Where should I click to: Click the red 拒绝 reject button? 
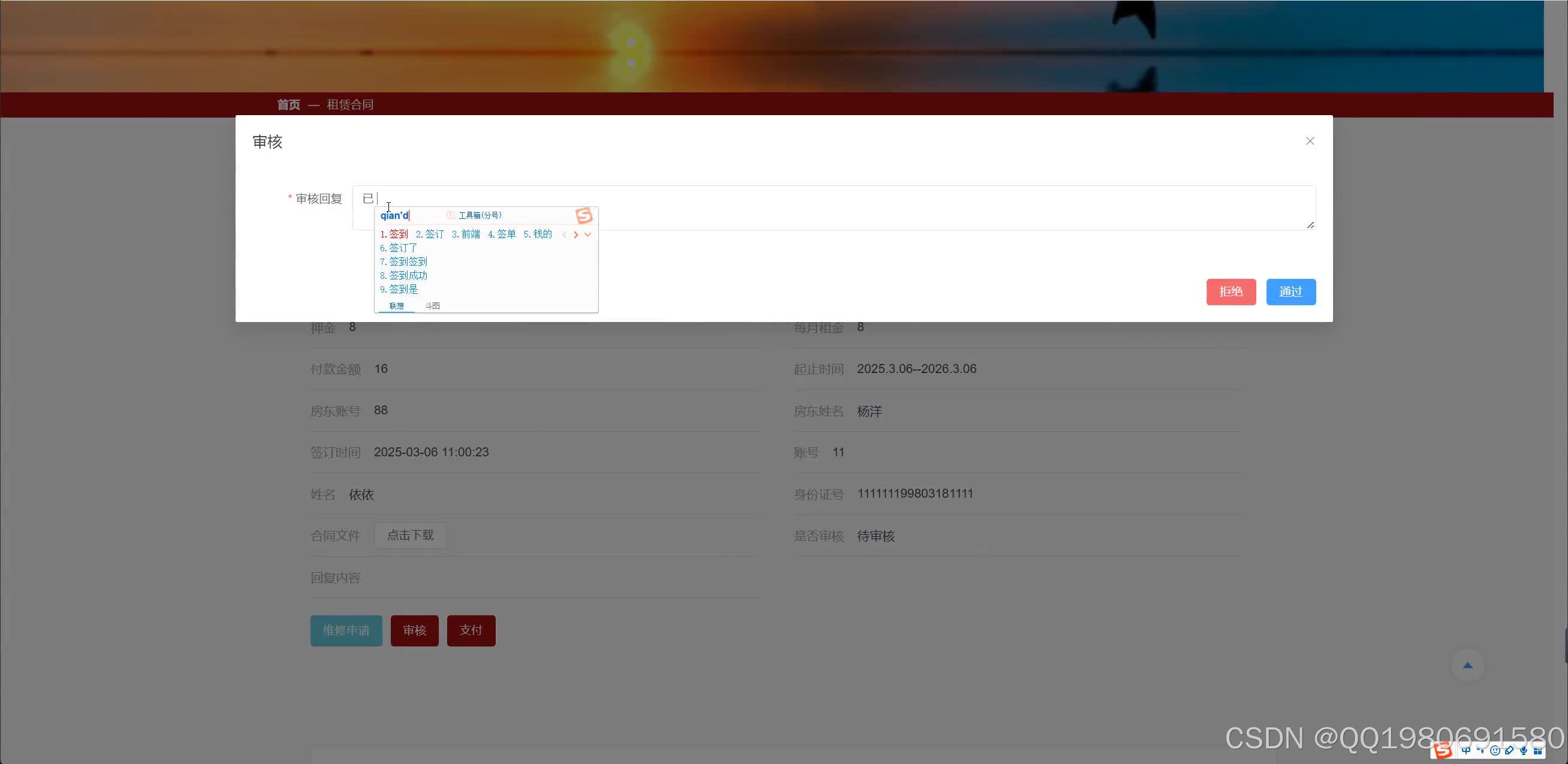coord(1231,291)
